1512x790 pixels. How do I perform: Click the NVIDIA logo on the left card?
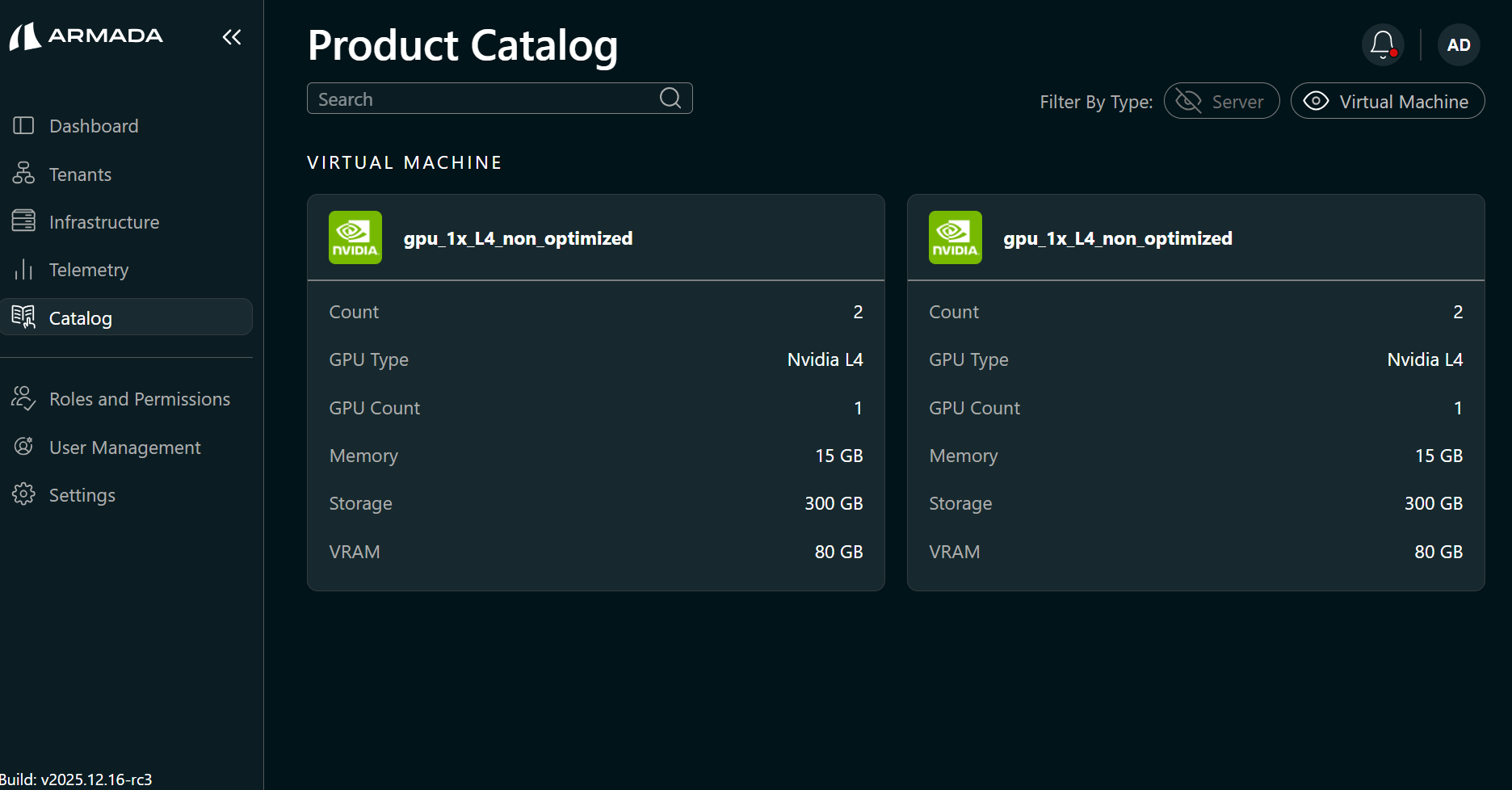355,237
